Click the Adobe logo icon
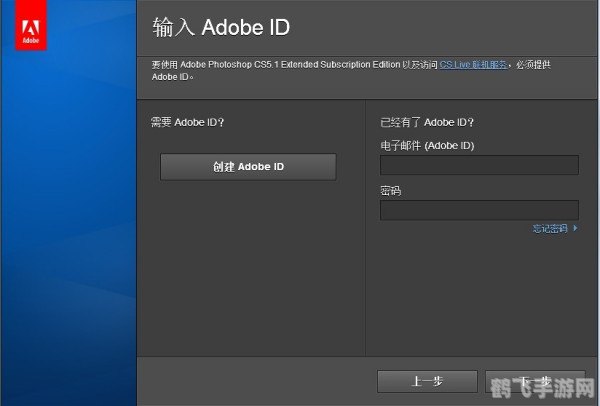Screen dimensions: 600x406 pos(31,25)
